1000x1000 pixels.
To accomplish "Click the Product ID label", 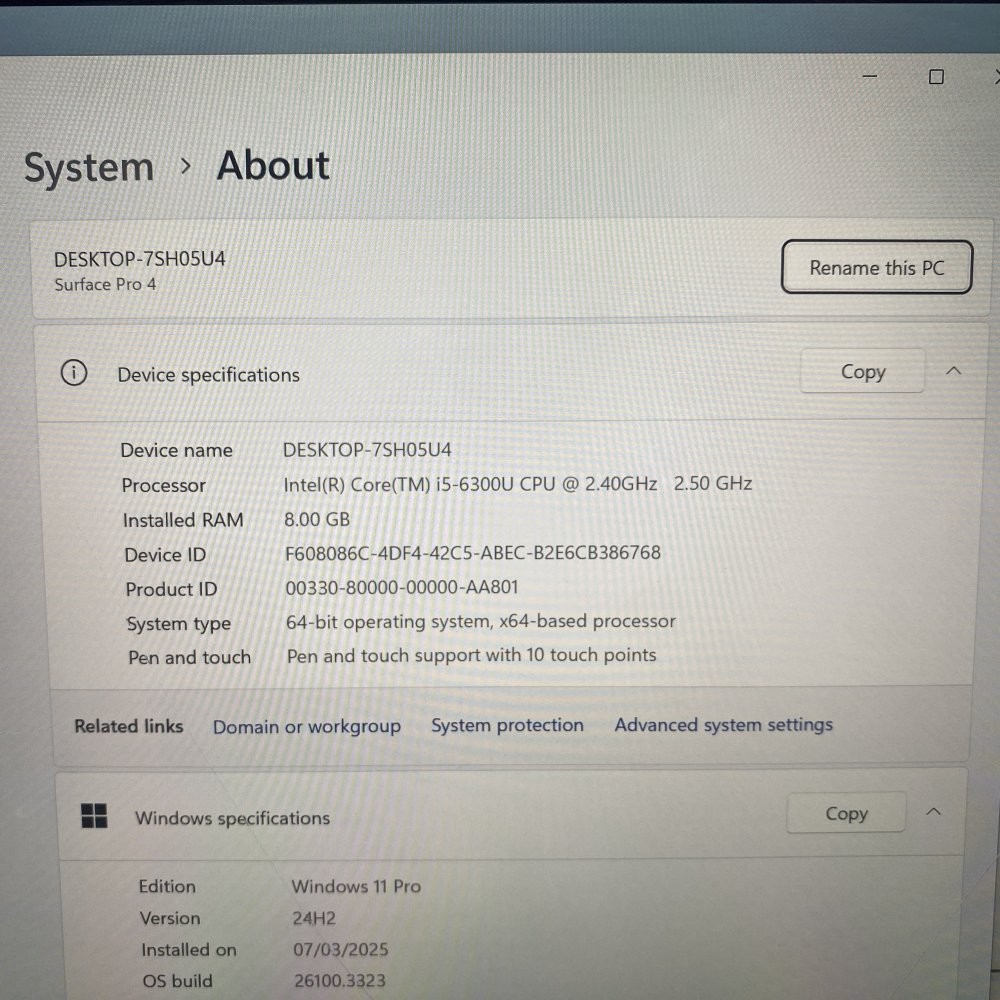I will point(172,589).
